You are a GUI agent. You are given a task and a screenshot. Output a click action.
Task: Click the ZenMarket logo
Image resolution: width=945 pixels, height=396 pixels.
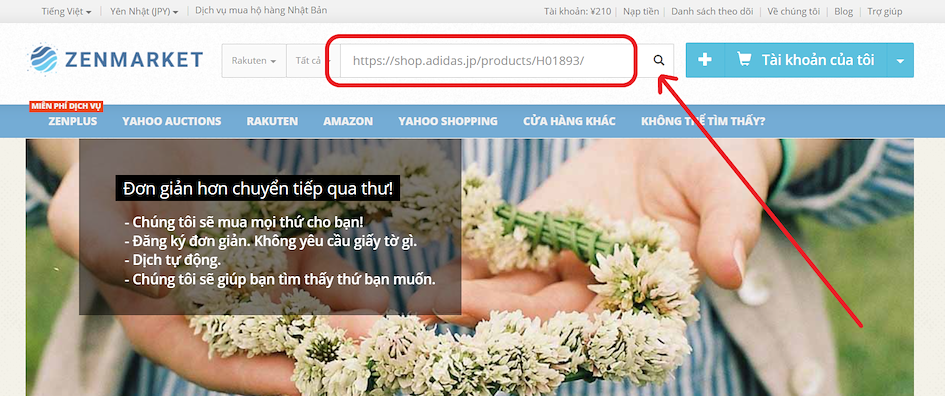point(116,59)
